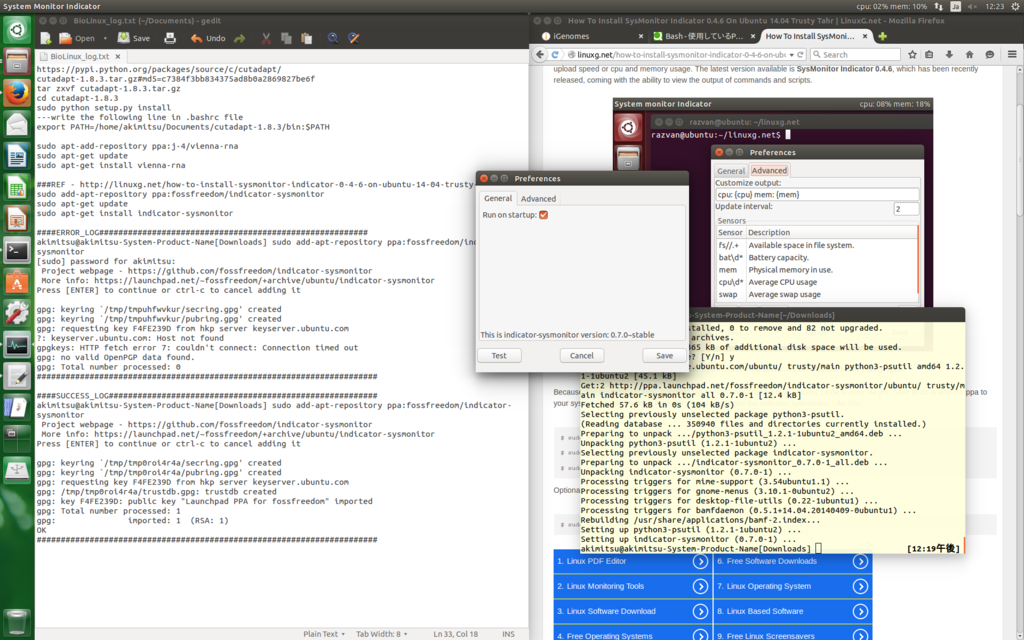The width and height of the screenshot is (1024, 640).
Task: Launch Firefox from the Ubuntu launcher
Action: [17, 93]
